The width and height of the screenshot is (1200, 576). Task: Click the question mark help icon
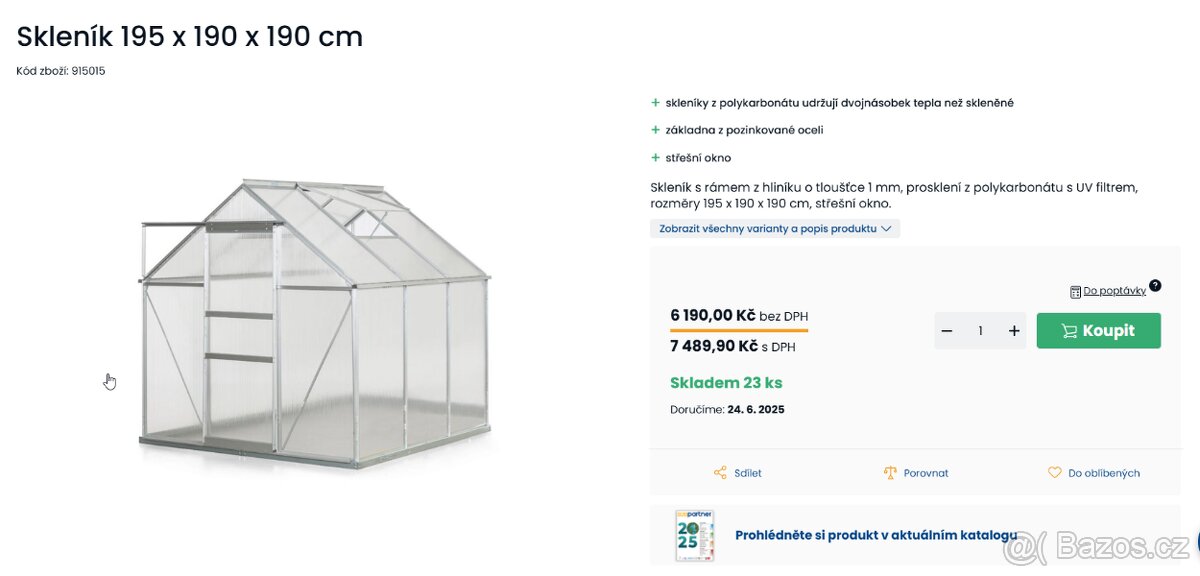click(x=1155, y=286)
